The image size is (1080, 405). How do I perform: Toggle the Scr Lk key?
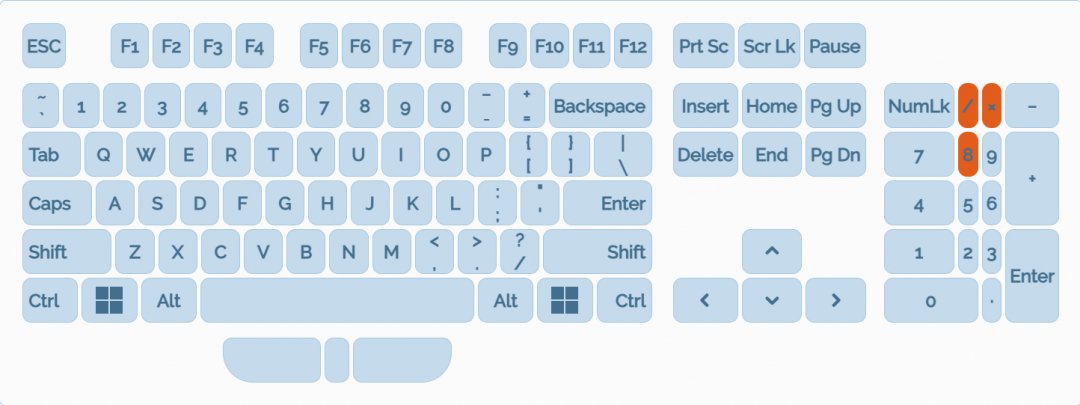click(769, 46)
